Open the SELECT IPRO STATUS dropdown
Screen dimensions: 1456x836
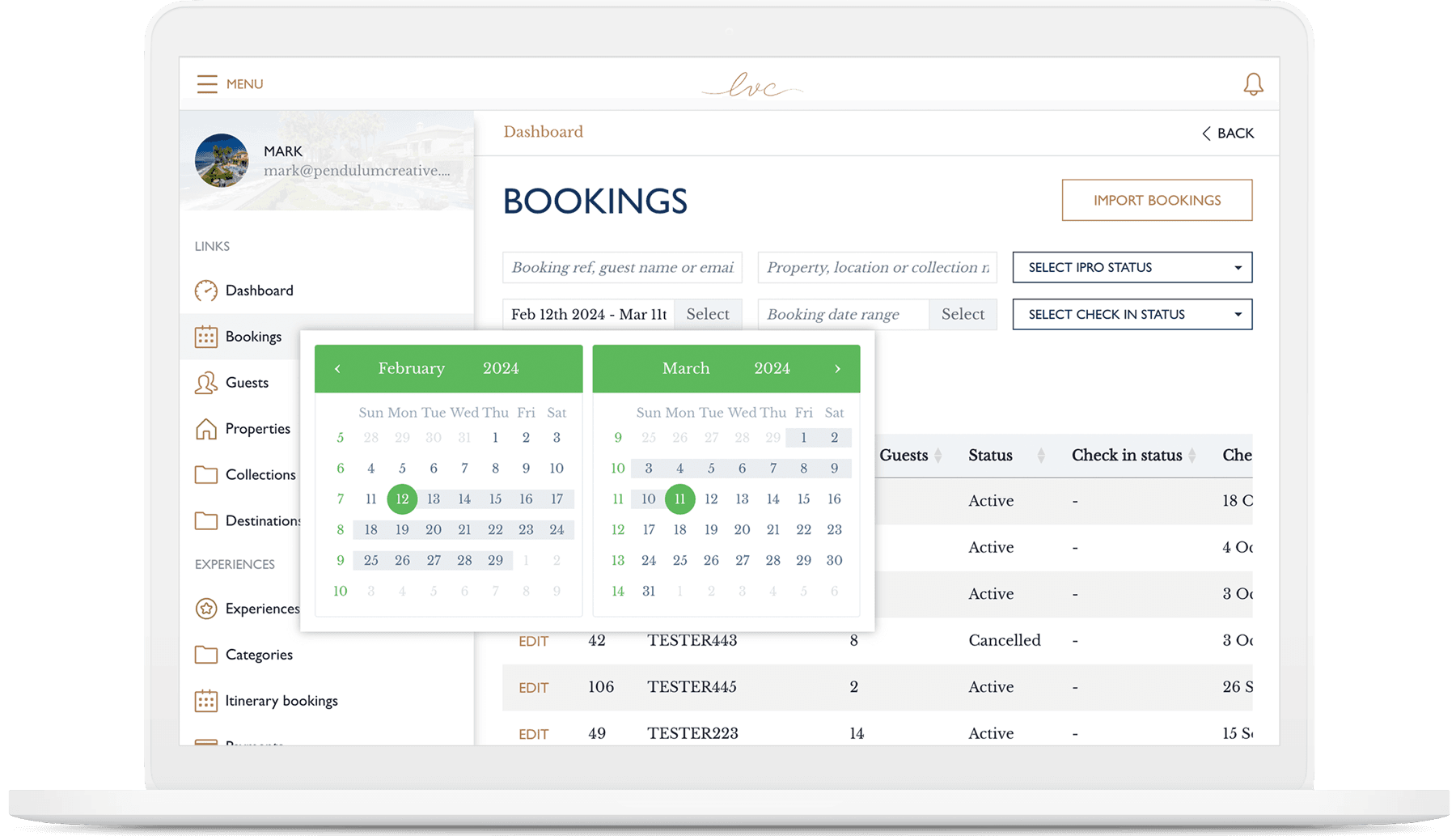click(1132, 267)
